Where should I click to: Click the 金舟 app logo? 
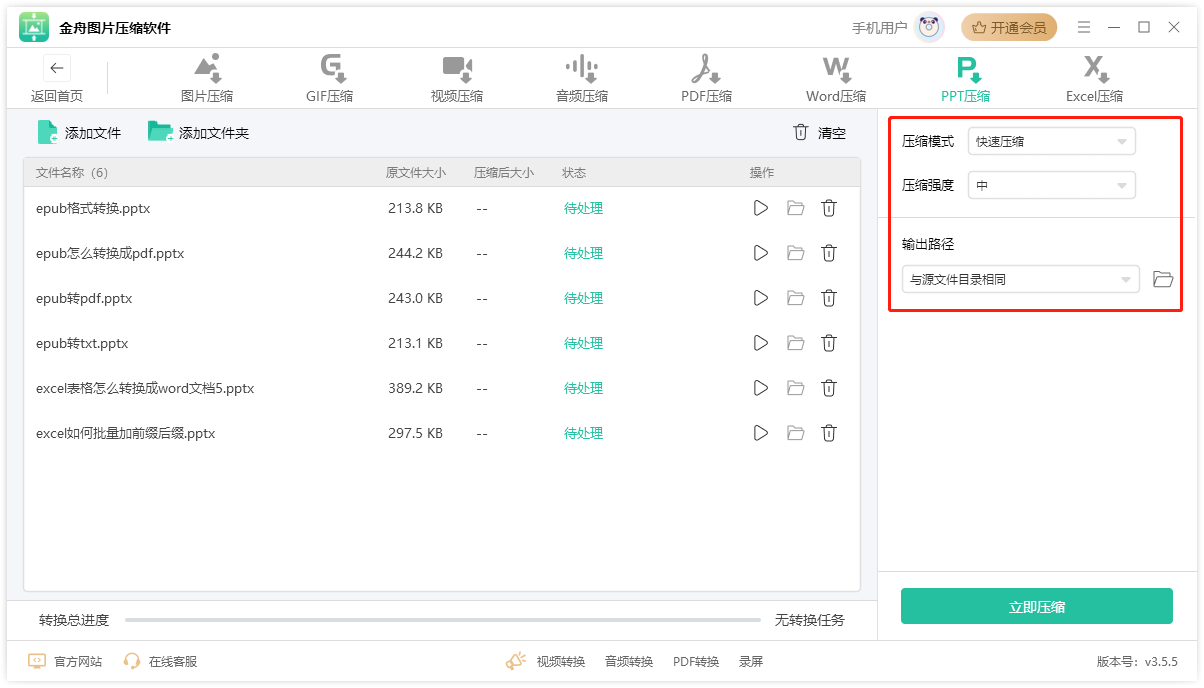click(x=34, y=28)
